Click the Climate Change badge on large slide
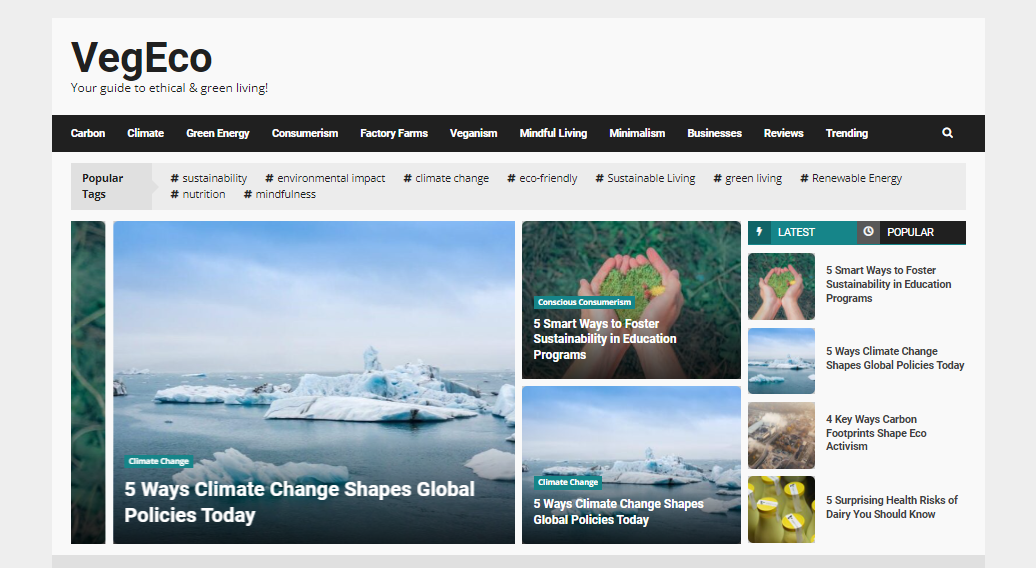The image size is (1036, 568). (x=159, y=461)
